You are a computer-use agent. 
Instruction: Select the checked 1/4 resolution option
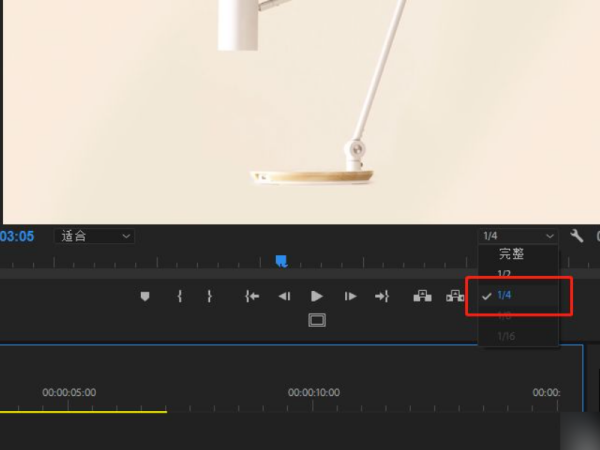pyautogui.click(x=505, y=295)
